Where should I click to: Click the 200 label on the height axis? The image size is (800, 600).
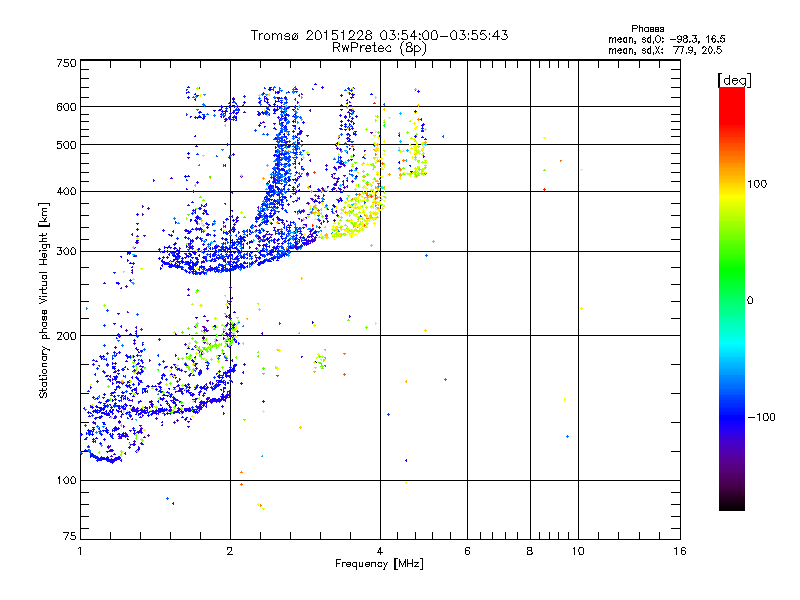pos(66,336)
